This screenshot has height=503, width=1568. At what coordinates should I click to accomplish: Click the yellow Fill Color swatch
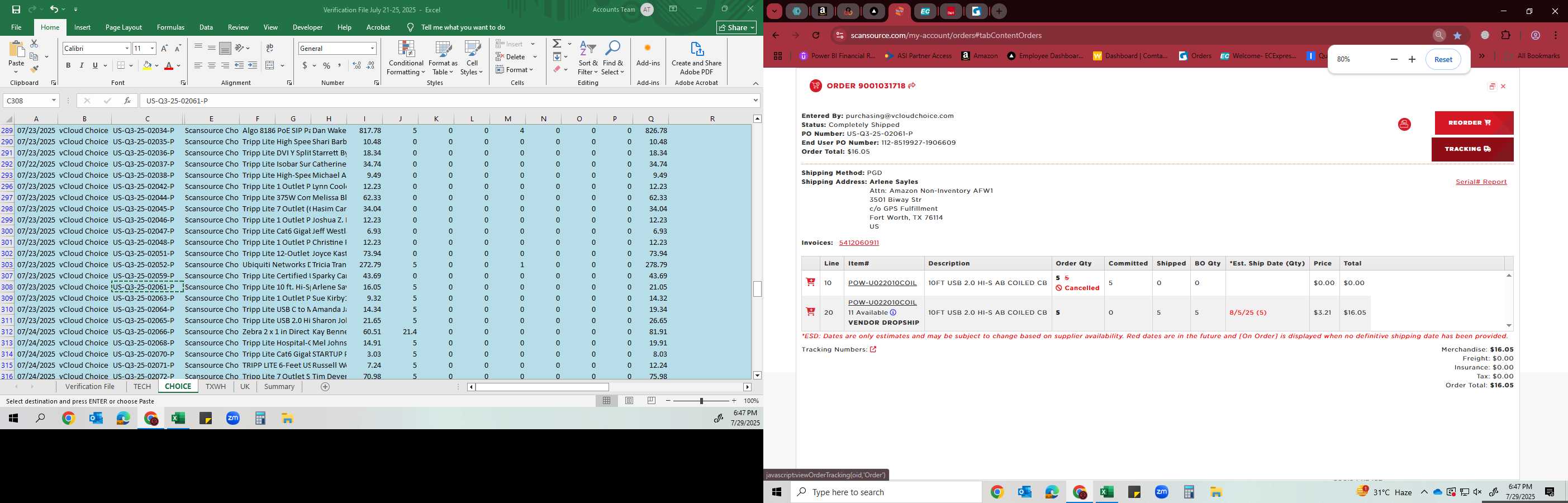click(x=147, y=65)
